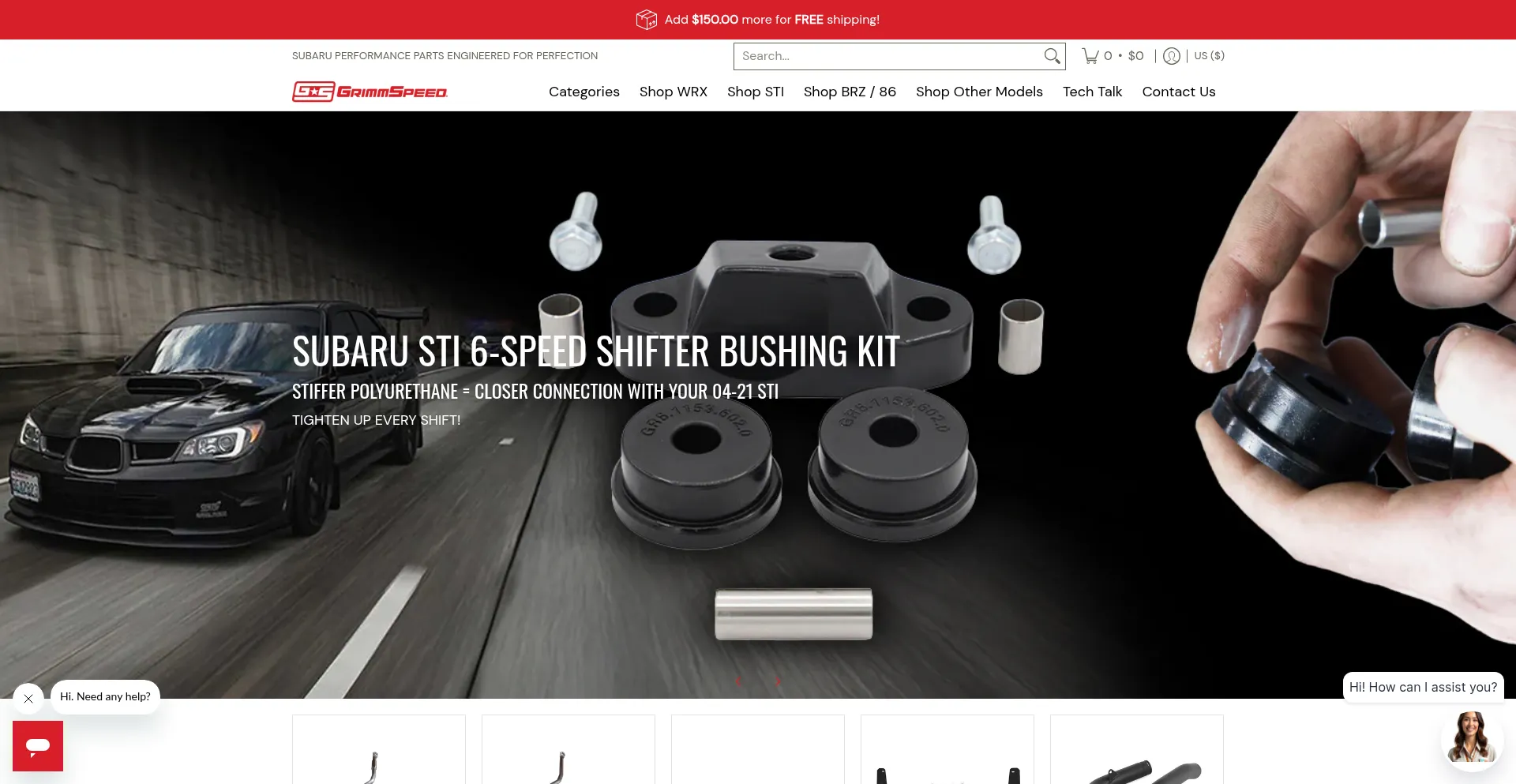Viewport: 1516px width, 784px height.
Task: Open the Categories menu
Action: (x=584, y=92)
